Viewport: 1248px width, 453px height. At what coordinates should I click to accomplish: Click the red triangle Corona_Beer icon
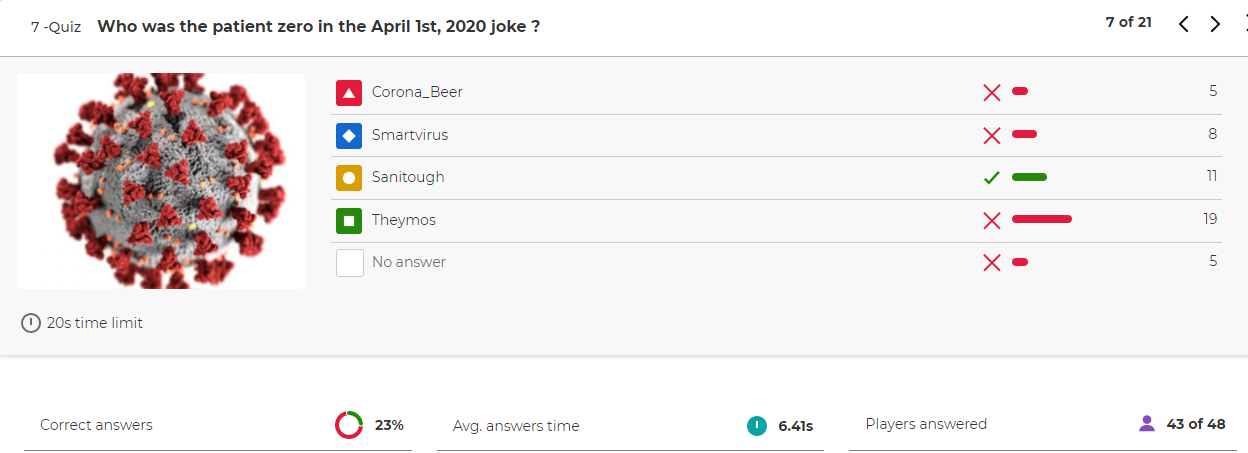click(x=349, y=93)
